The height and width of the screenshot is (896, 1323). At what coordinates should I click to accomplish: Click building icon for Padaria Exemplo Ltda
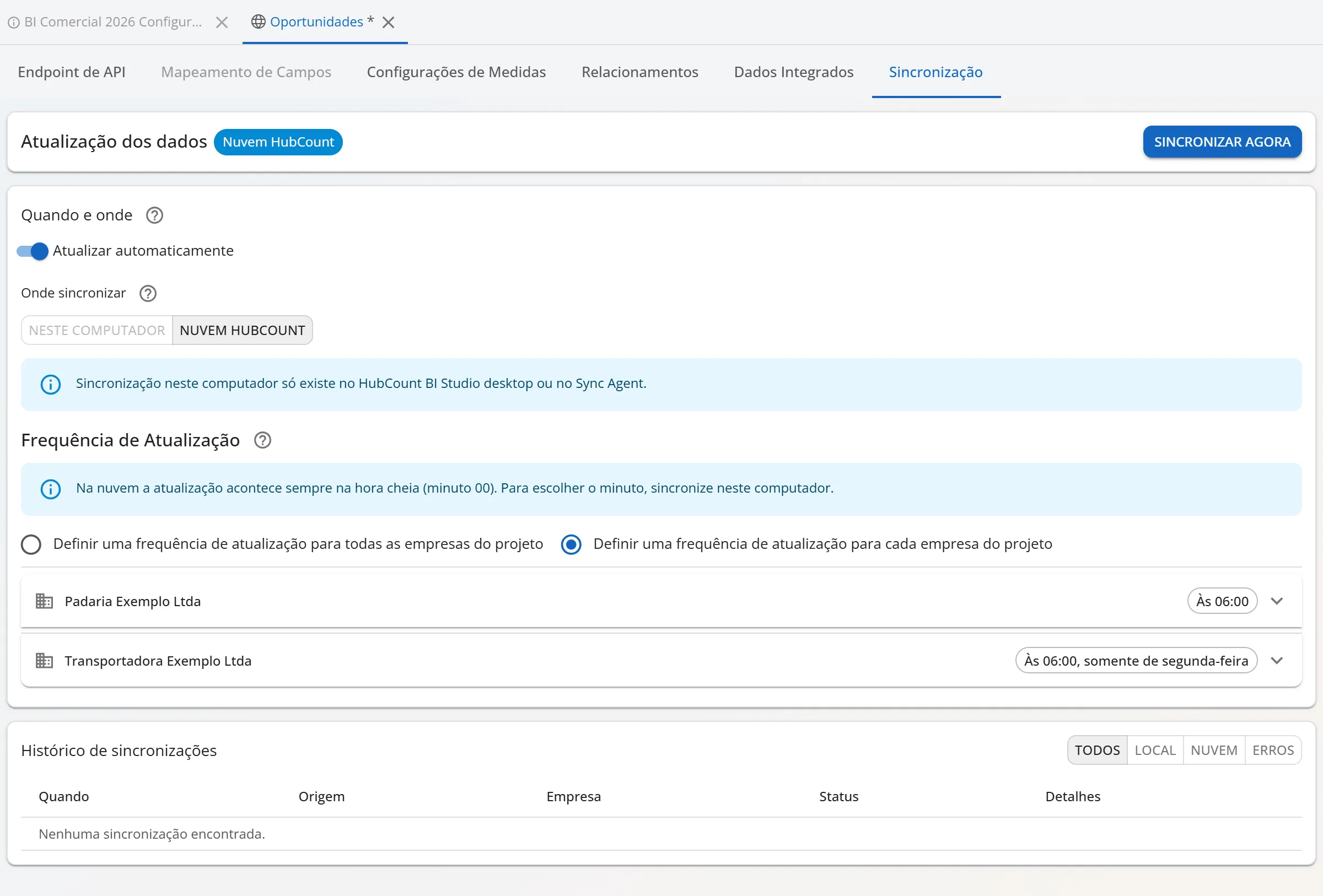pyautogui.click(x=45, y=601)
